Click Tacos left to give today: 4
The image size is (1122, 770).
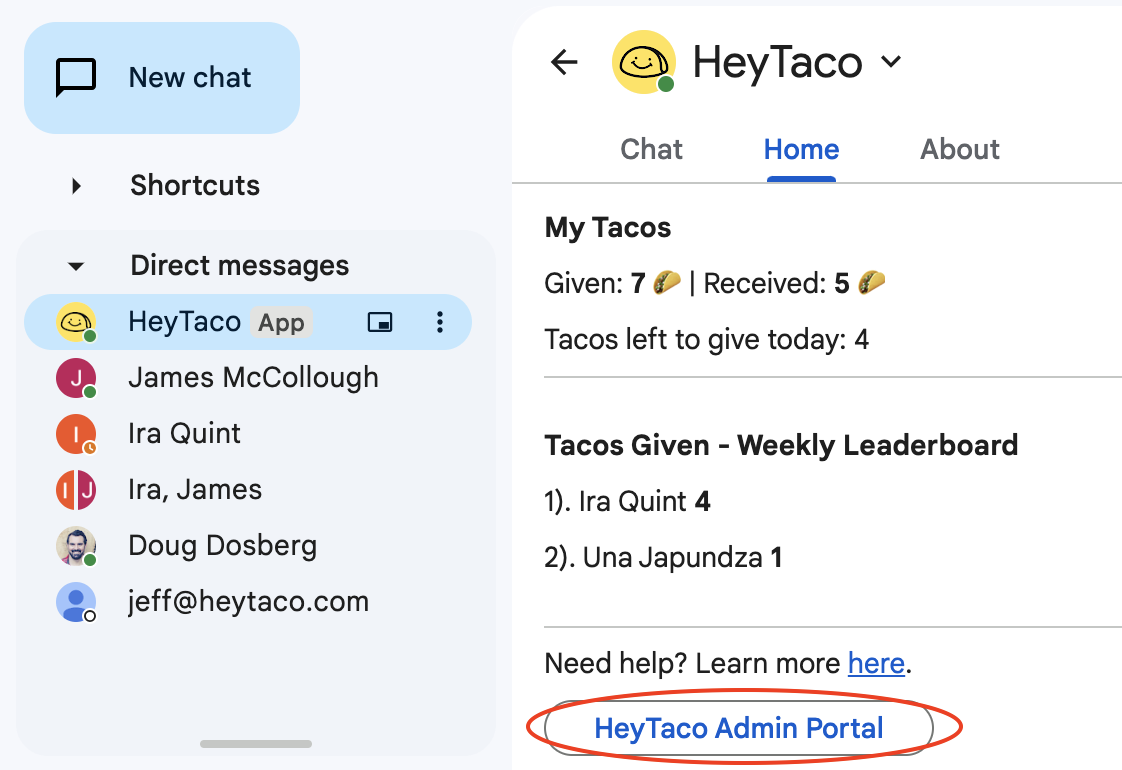click(x=706, y=340)
